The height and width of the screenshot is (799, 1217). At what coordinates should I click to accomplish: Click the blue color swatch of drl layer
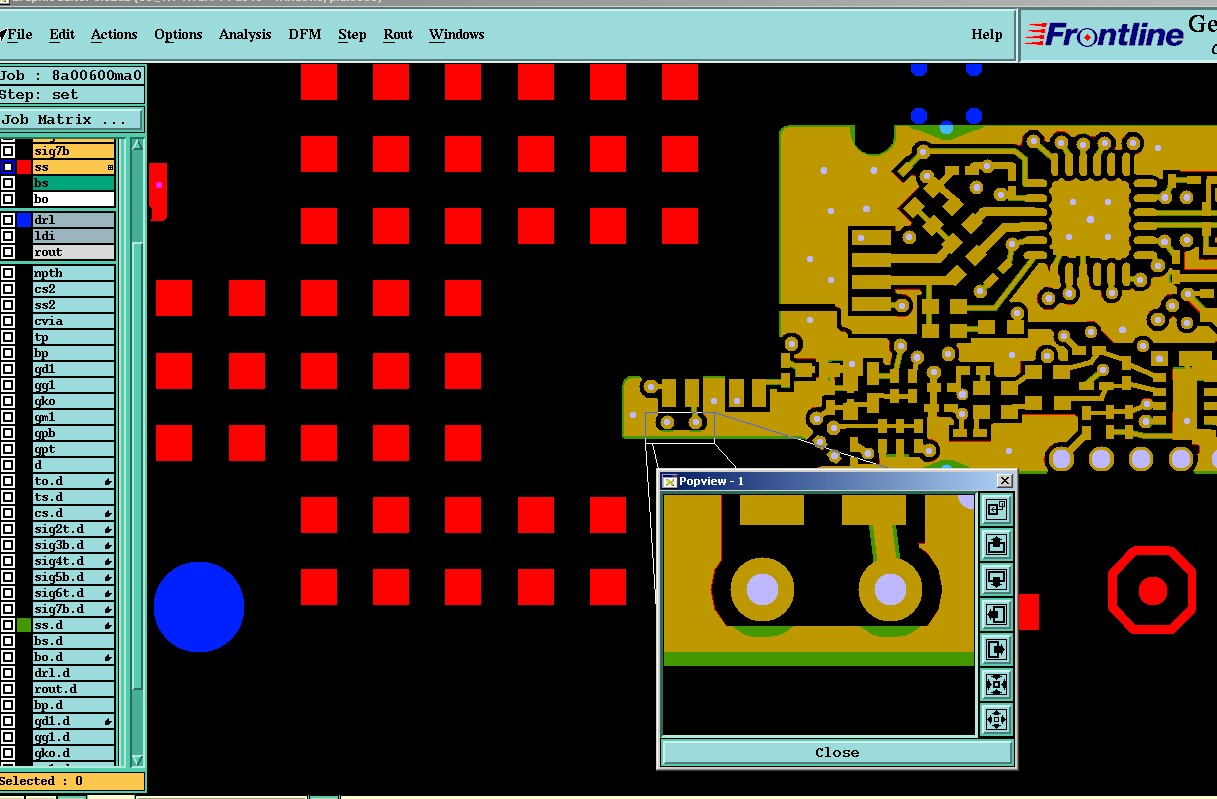pyautogui.click(x=24, y=220)
